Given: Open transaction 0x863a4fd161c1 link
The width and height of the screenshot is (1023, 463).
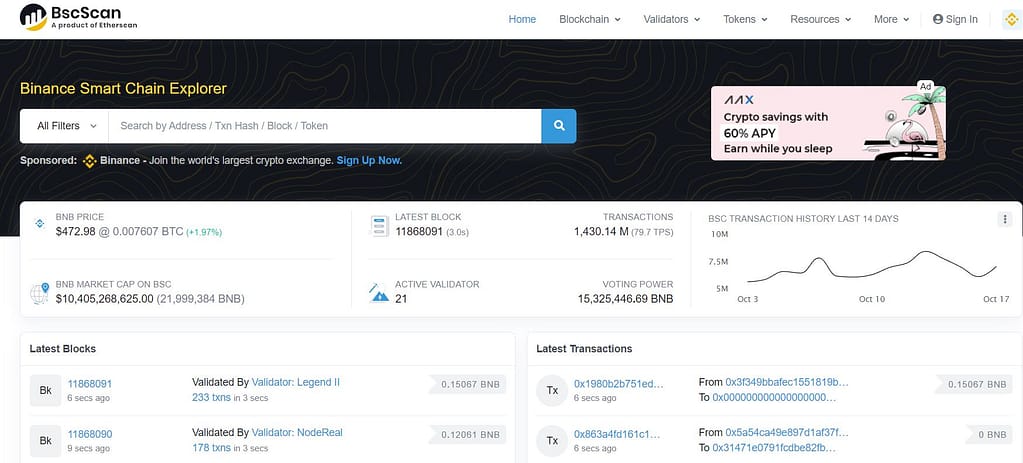Looking at the screenshot, I should pos(617,434).
